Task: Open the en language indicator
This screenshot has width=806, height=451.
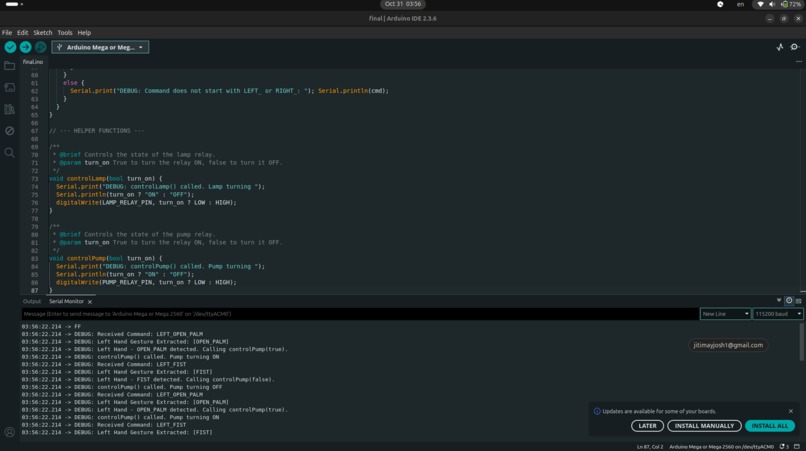Action: [740, 4]
